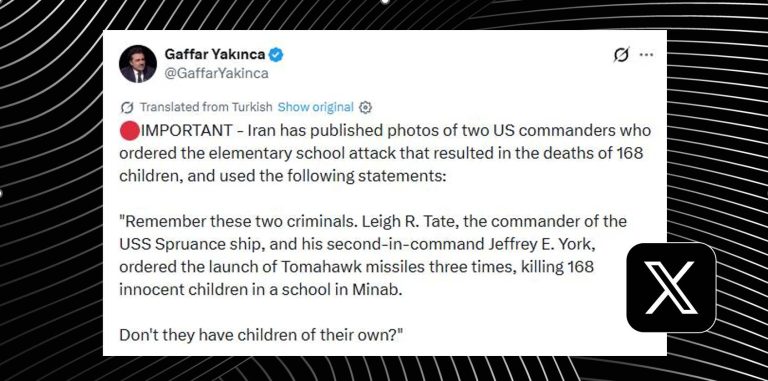
Task: Click the words USS Spruance ship
Action: [x=184, y=244]
